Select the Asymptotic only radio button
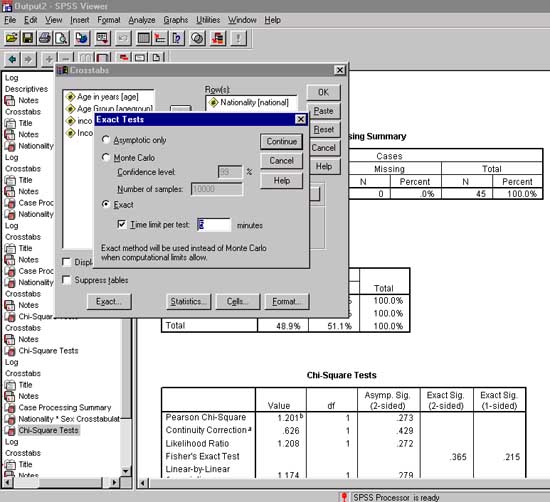This screenshot has height=502, width=550. 106,139
